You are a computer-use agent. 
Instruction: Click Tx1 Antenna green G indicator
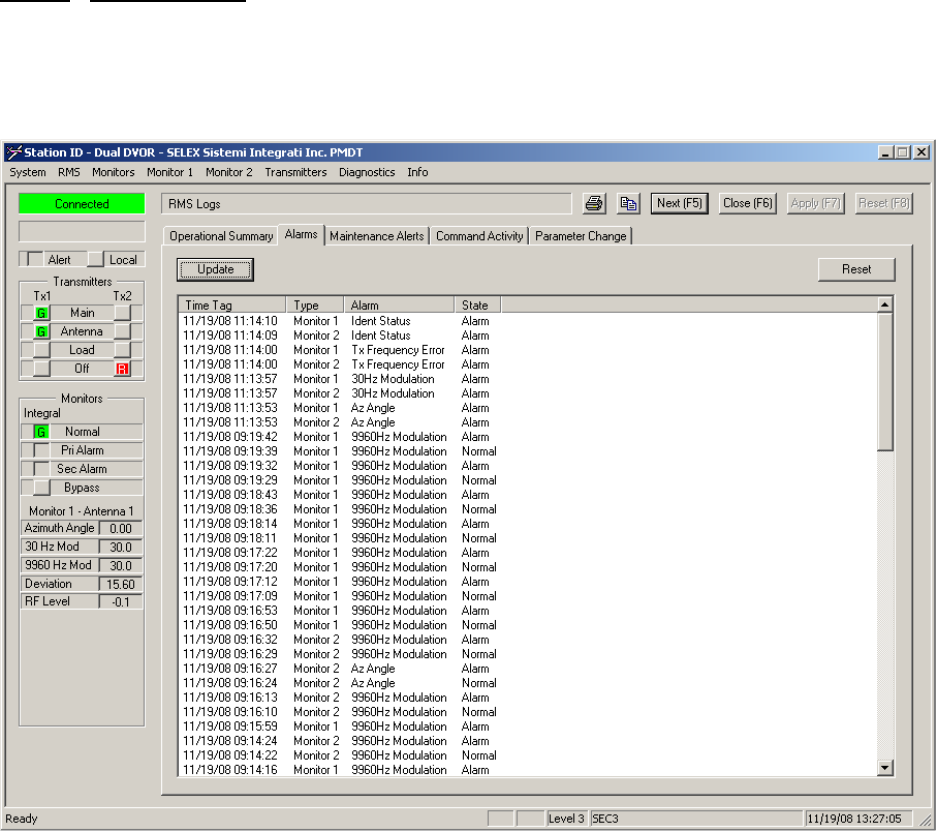(x=41, y=331)
